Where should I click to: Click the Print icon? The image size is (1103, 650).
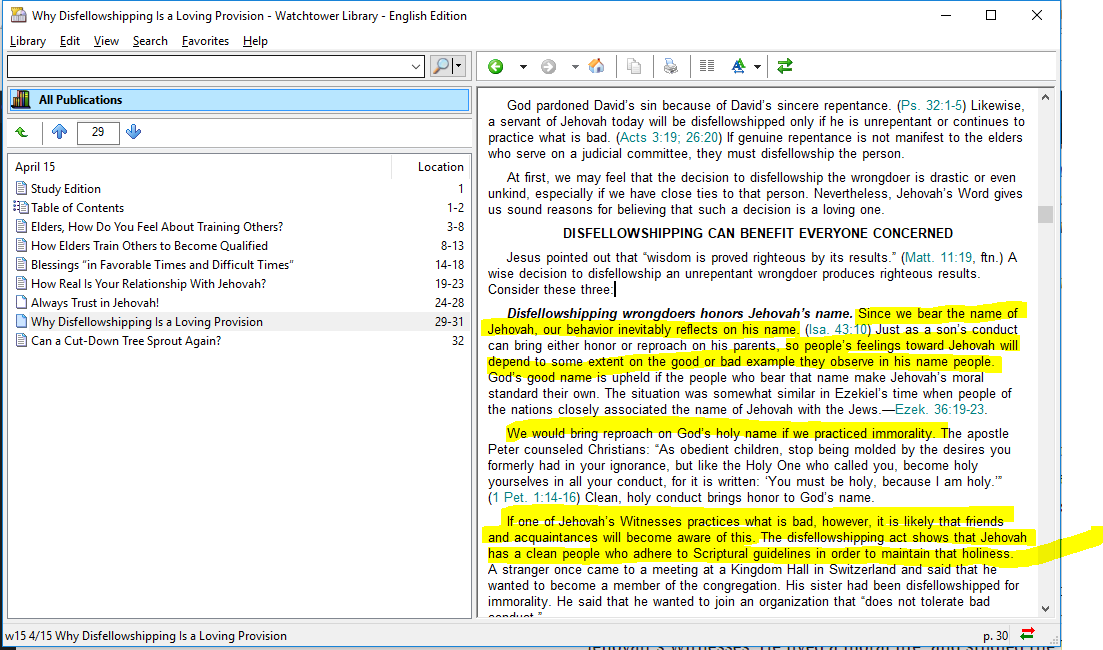(x=671, y=67)
